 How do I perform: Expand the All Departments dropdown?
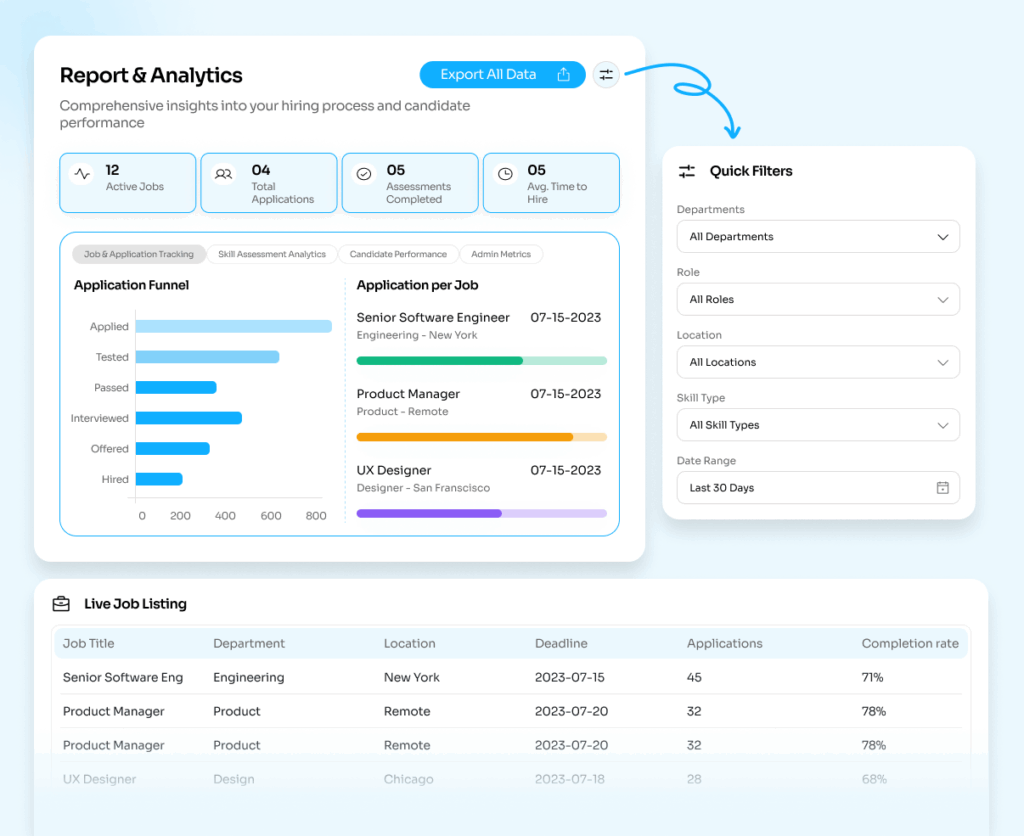818,236
